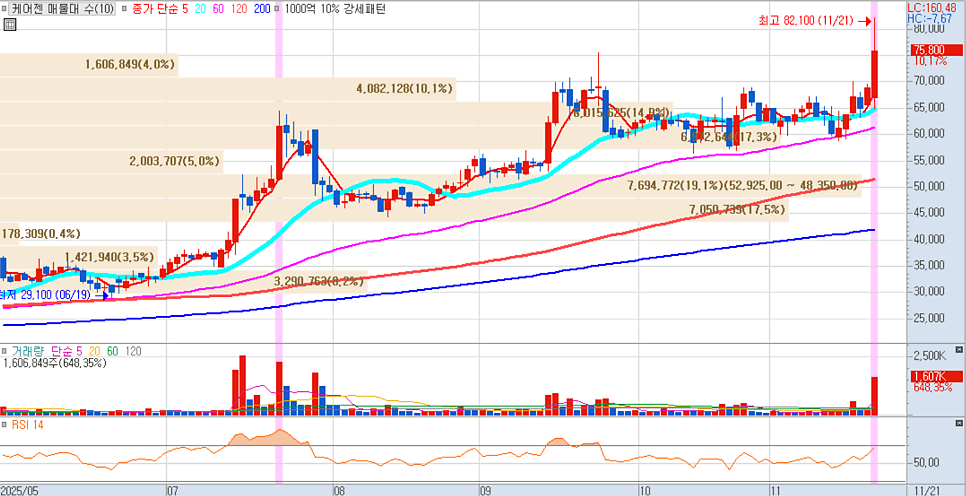This screenshot has width=966, height=496.
Task: Click the 2025/05 date axis label
Action: point(19,490)
